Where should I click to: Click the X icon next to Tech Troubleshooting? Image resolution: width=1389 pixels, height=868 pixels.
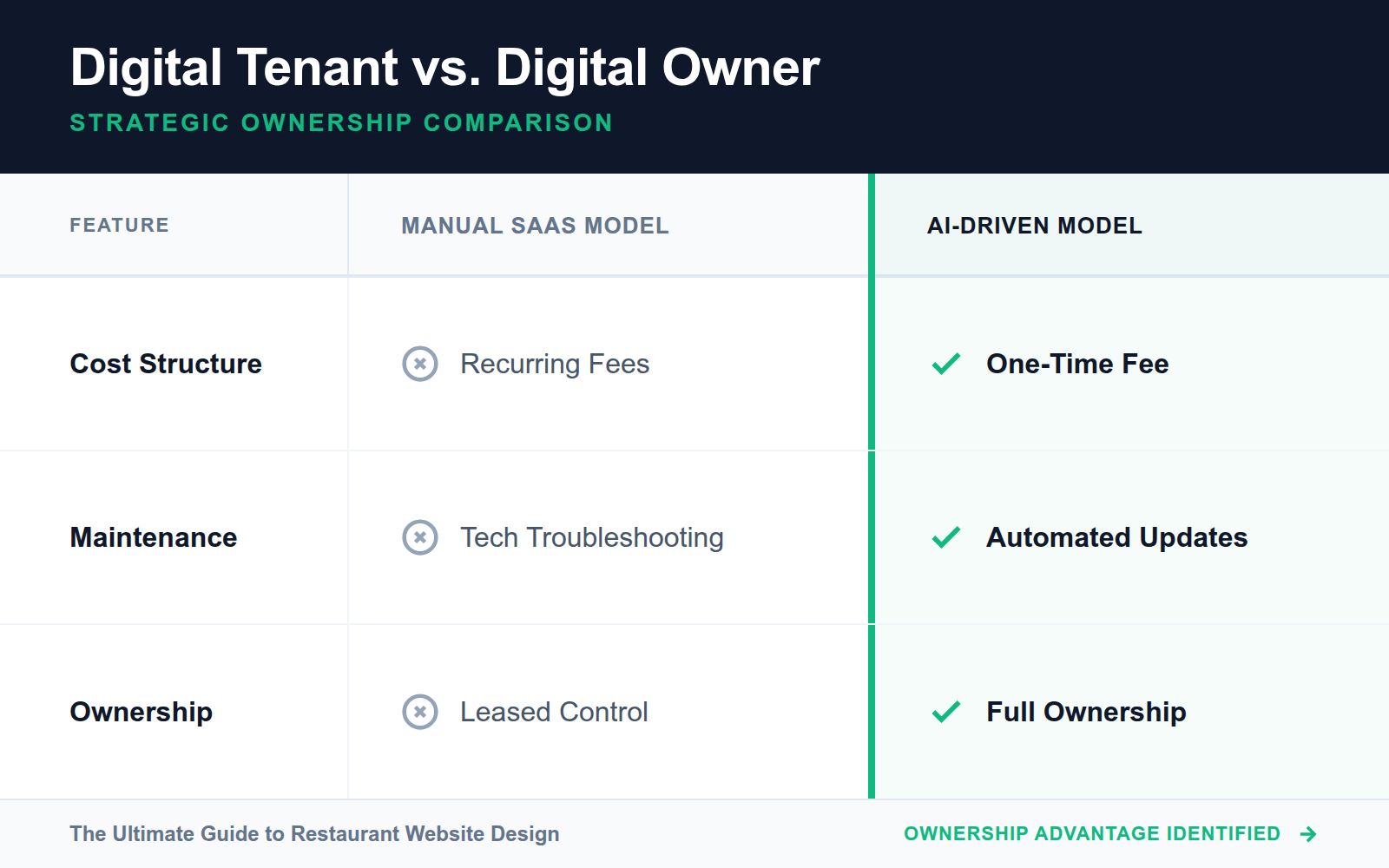[x=419, y=538]
